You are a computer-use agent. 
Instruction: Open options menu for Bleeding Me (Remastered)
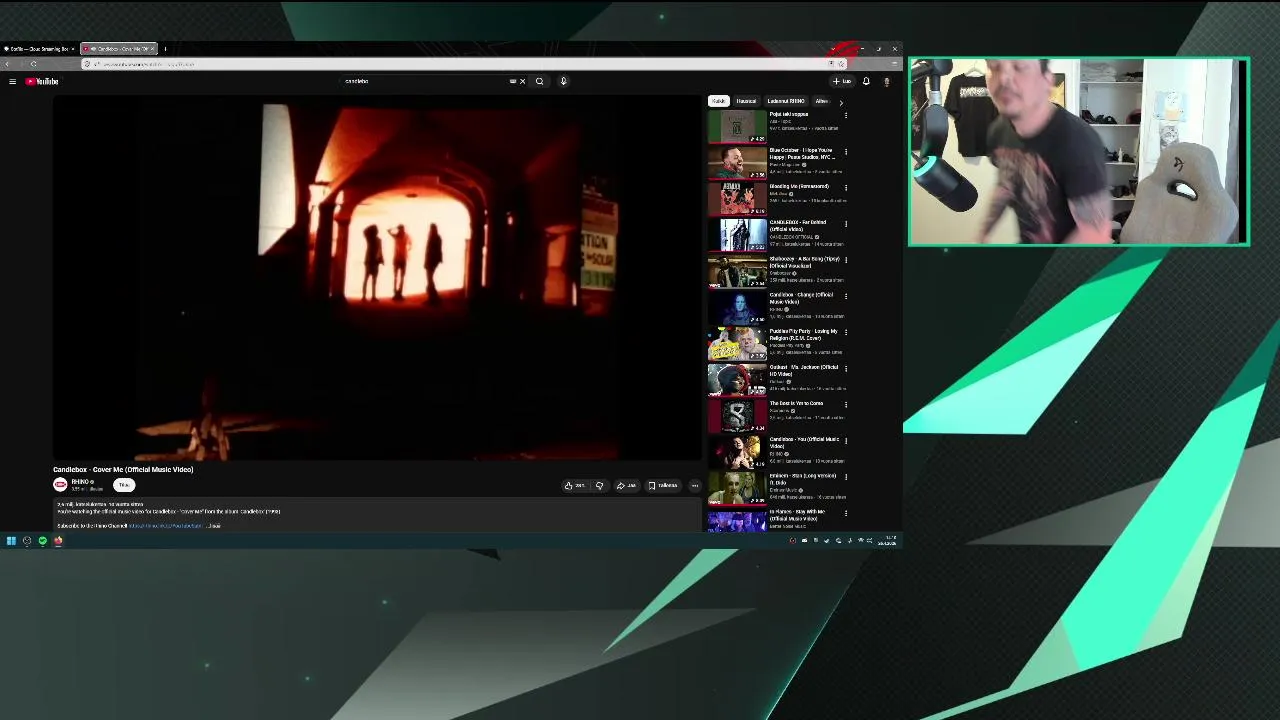pos(846,188)
